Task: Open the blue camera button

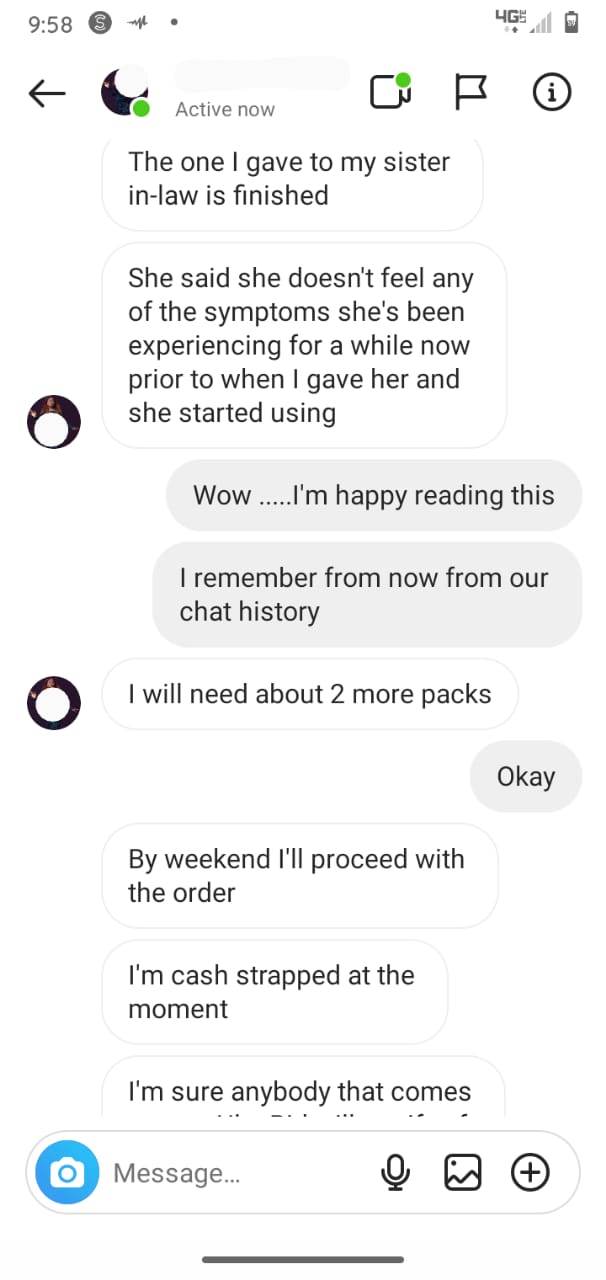Action: 67,1172
